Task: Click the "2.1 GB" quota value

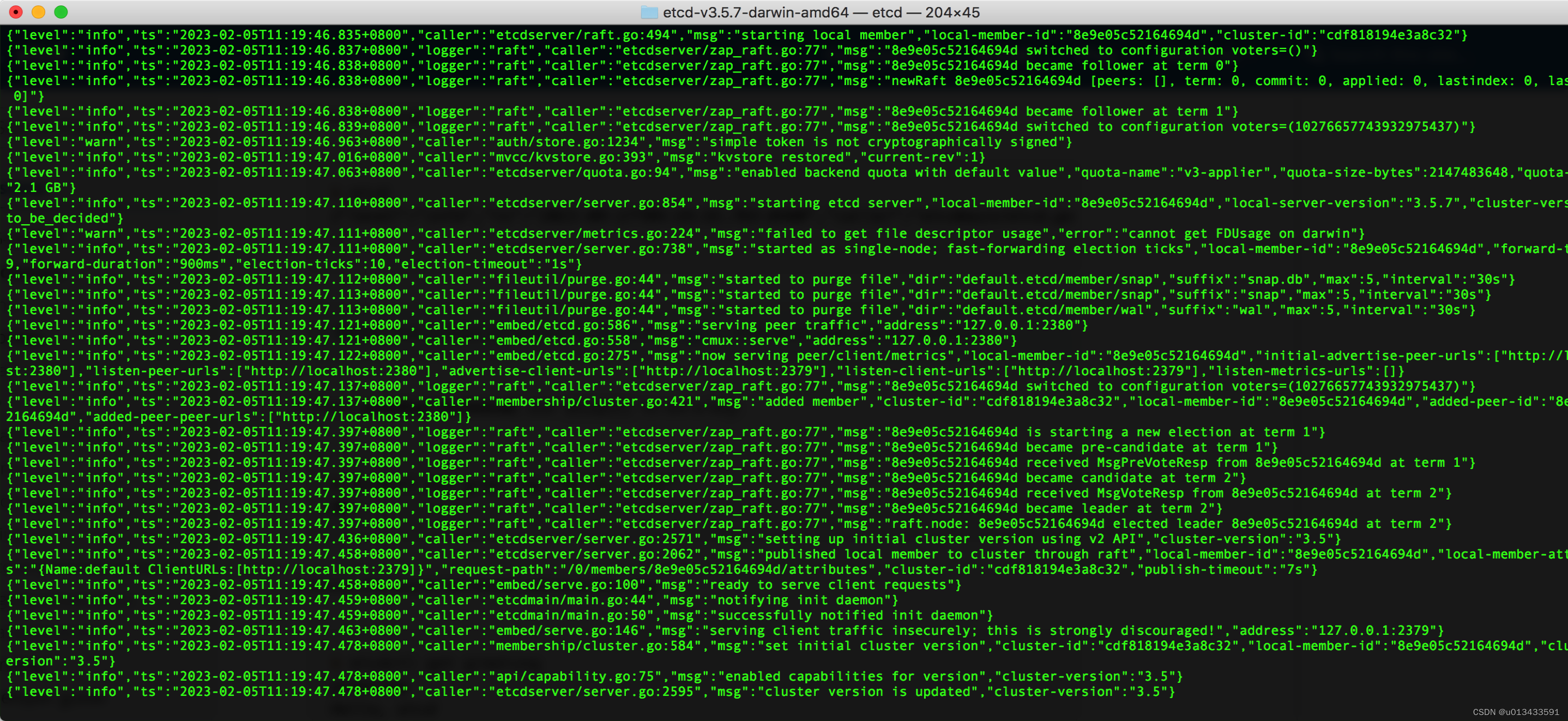Action: point(38,188)
